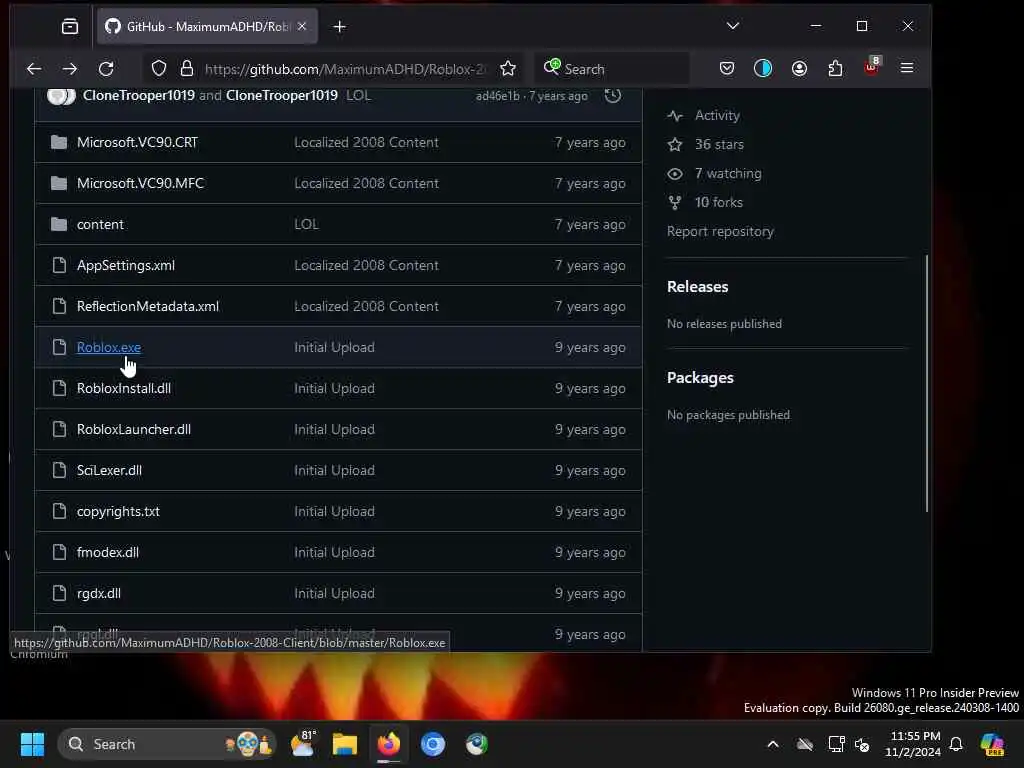Open fmodex.dll file
The image size is (1024, 768).
tap(108, 552)
